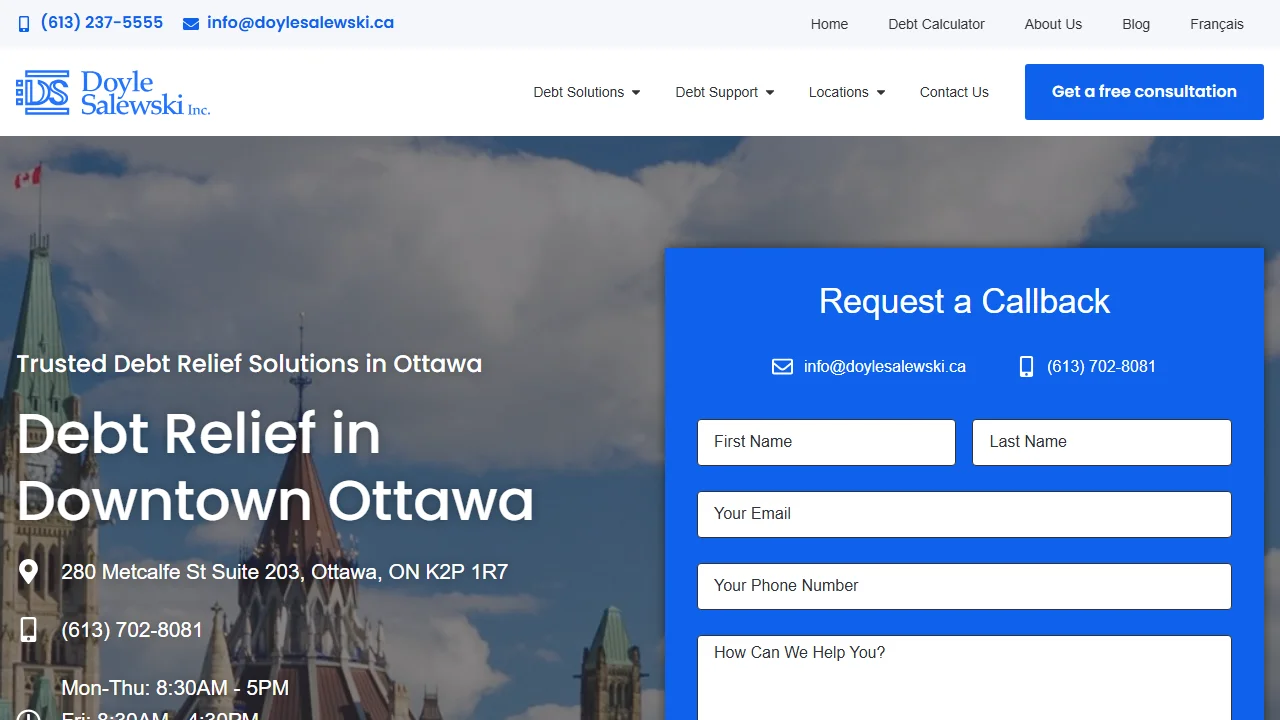Viewport: 1280px width, 720px height.
Task: Open the Home link in the top bar
Action: pos(829,24)
